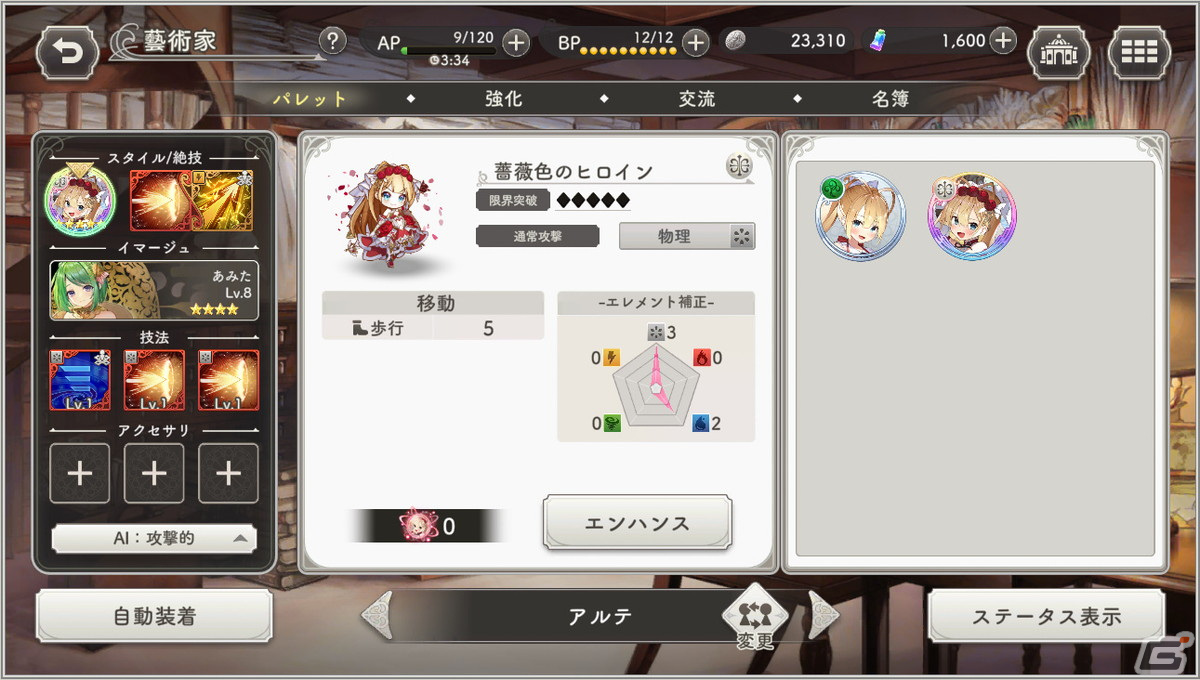Open the grid menu icon

1139,51
